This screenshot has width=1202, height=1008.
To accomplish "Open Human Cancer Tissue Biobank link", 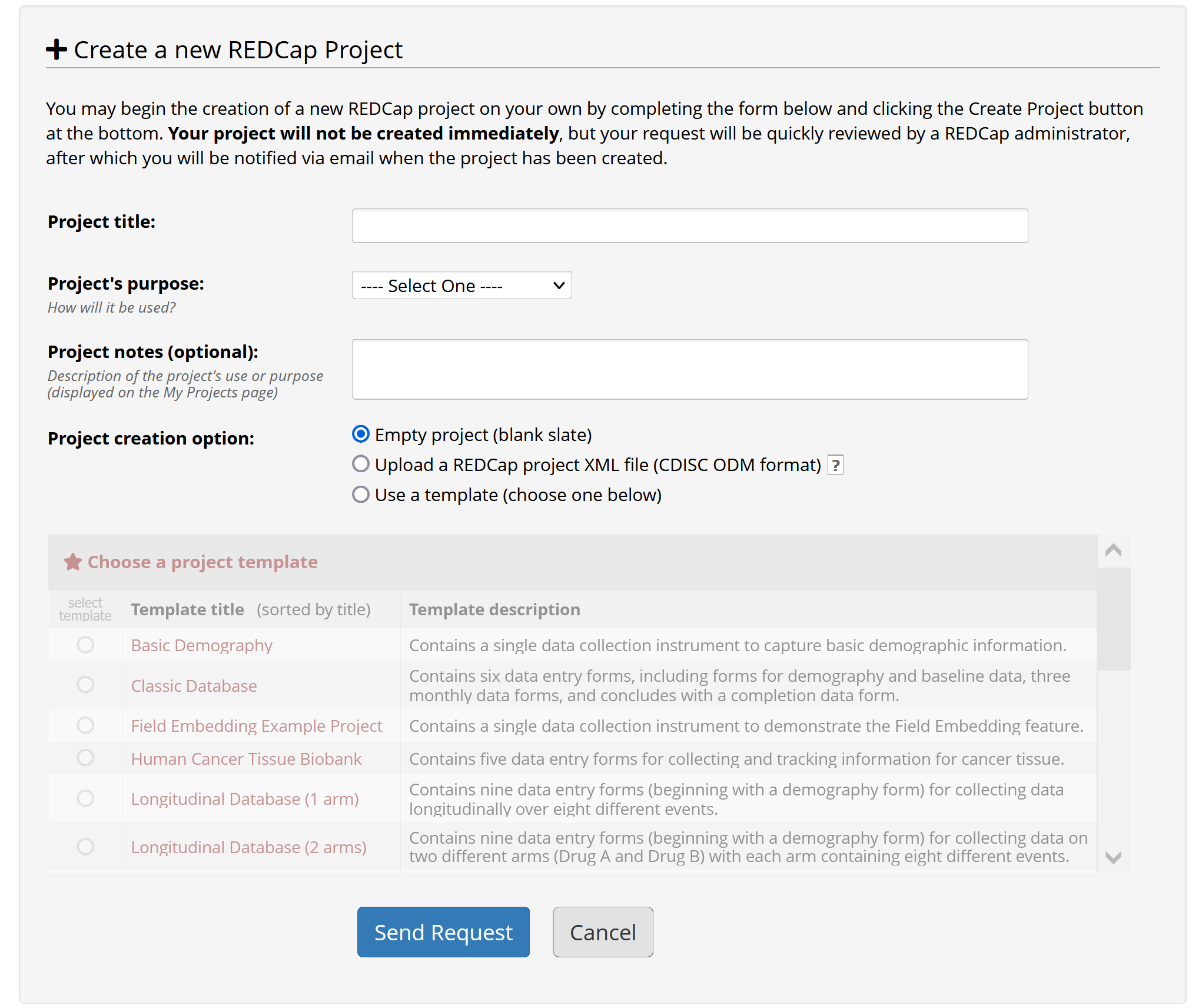I will coord(246,759).
